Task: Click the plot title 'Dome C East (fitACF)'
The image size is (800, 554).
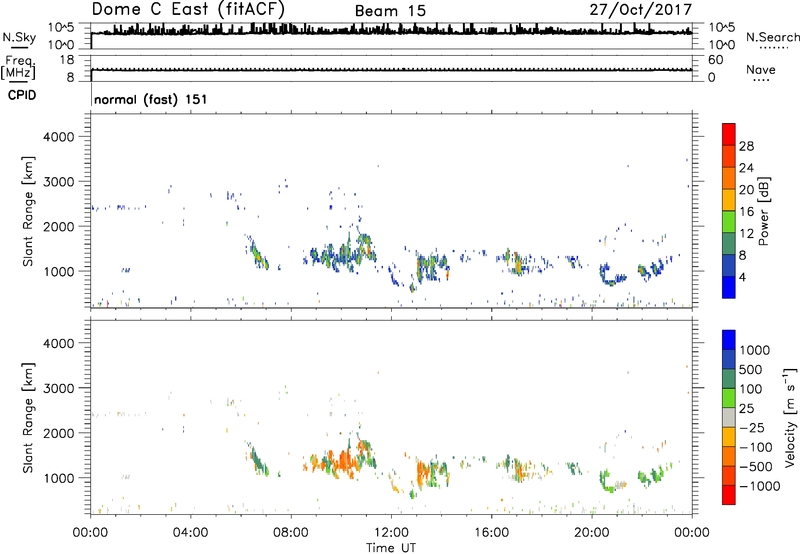Action: pos(188,9)
